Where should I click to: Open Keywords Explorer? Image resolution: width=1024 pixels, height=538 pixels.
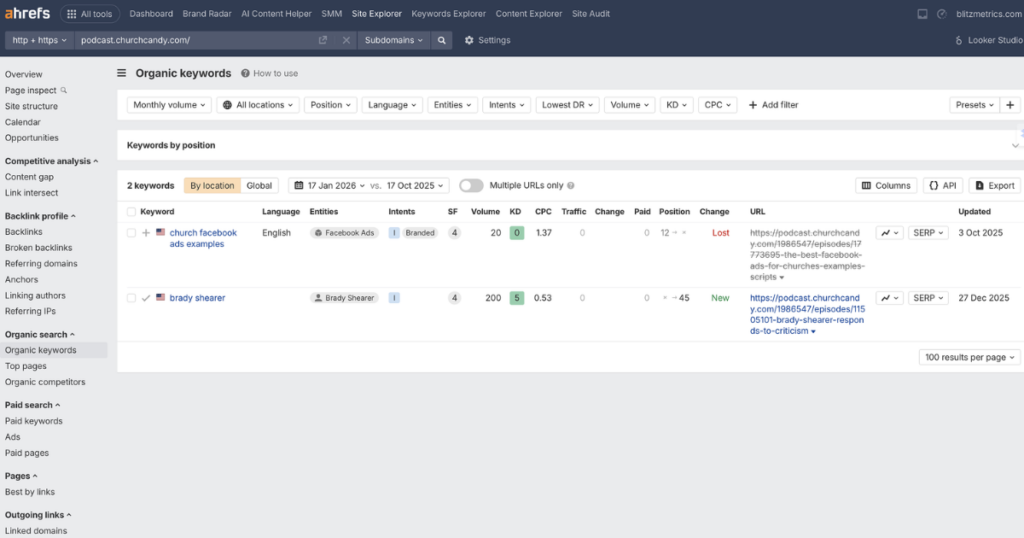pyautogui.click(x=449, y=14)
